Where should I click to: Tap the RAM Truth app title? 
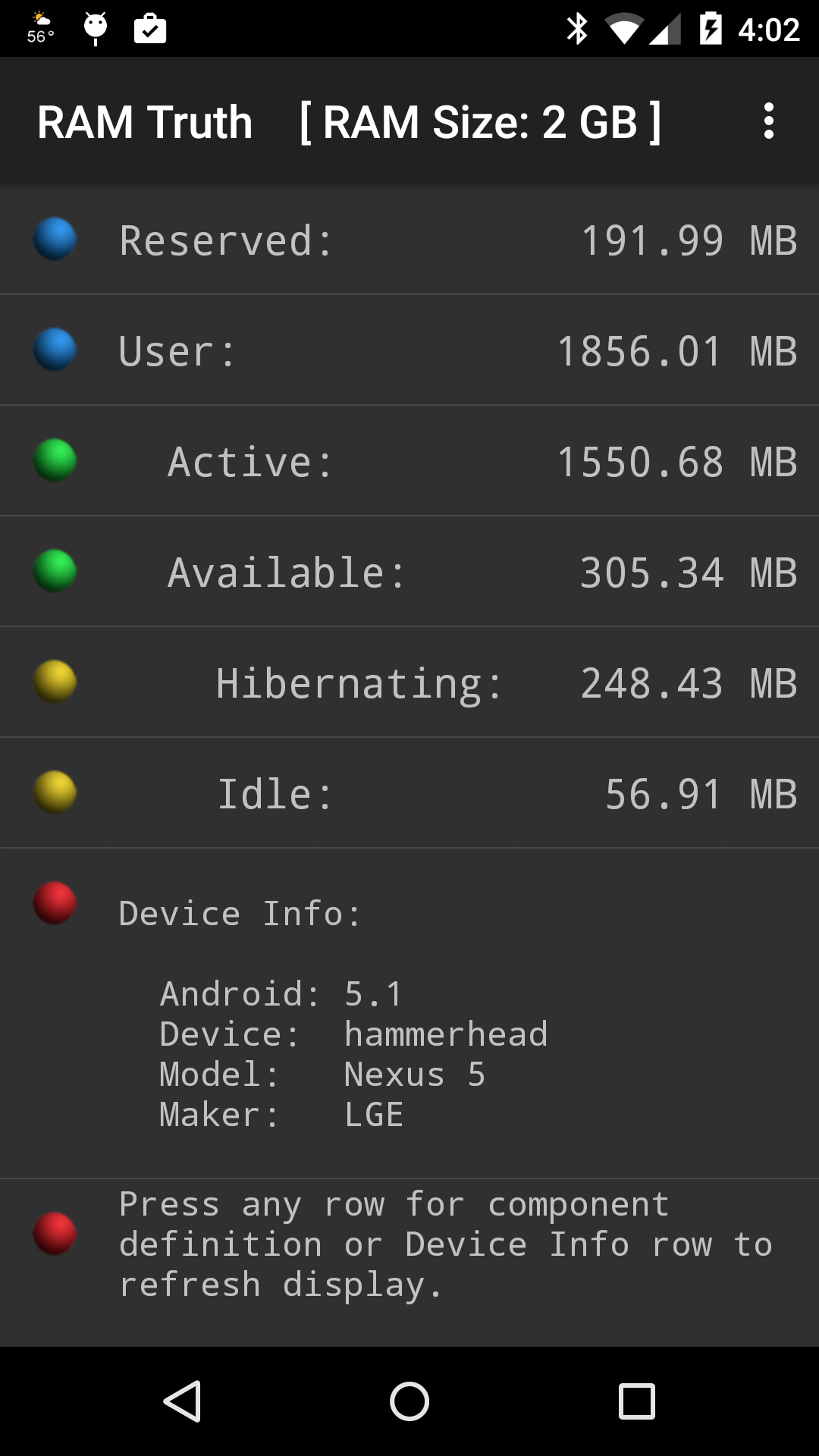pyautogui.click(x=145, y=122)
